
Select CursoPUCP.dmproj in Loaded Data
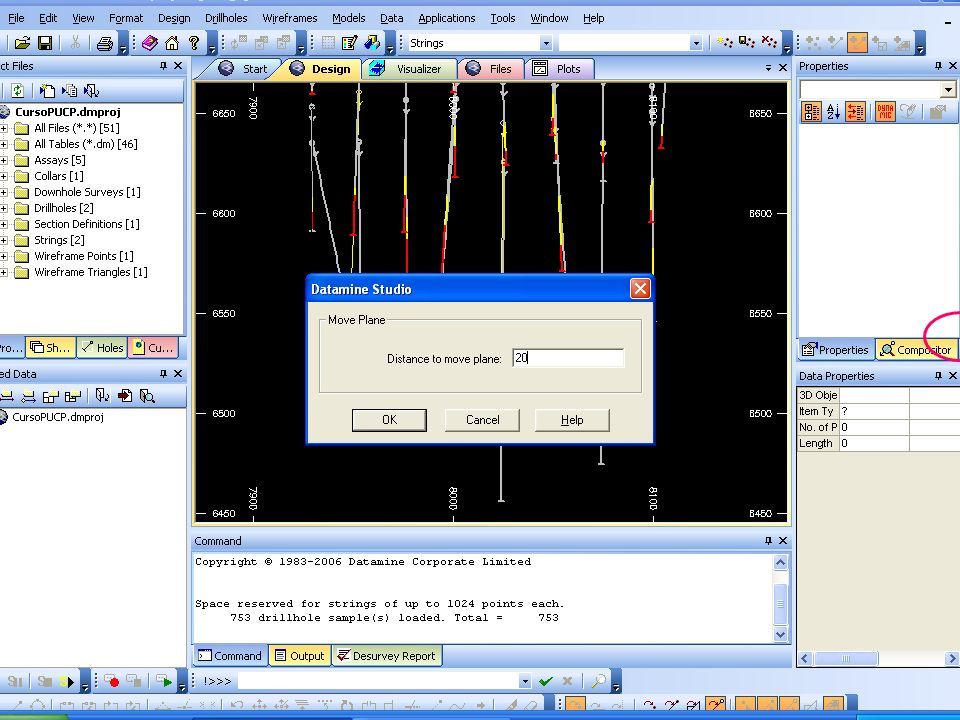(58, 417)
